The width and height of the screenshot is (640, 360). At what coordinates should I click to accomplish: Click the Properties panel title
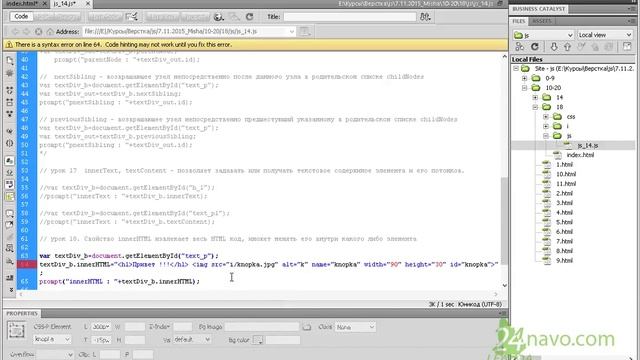click(22, 313)
